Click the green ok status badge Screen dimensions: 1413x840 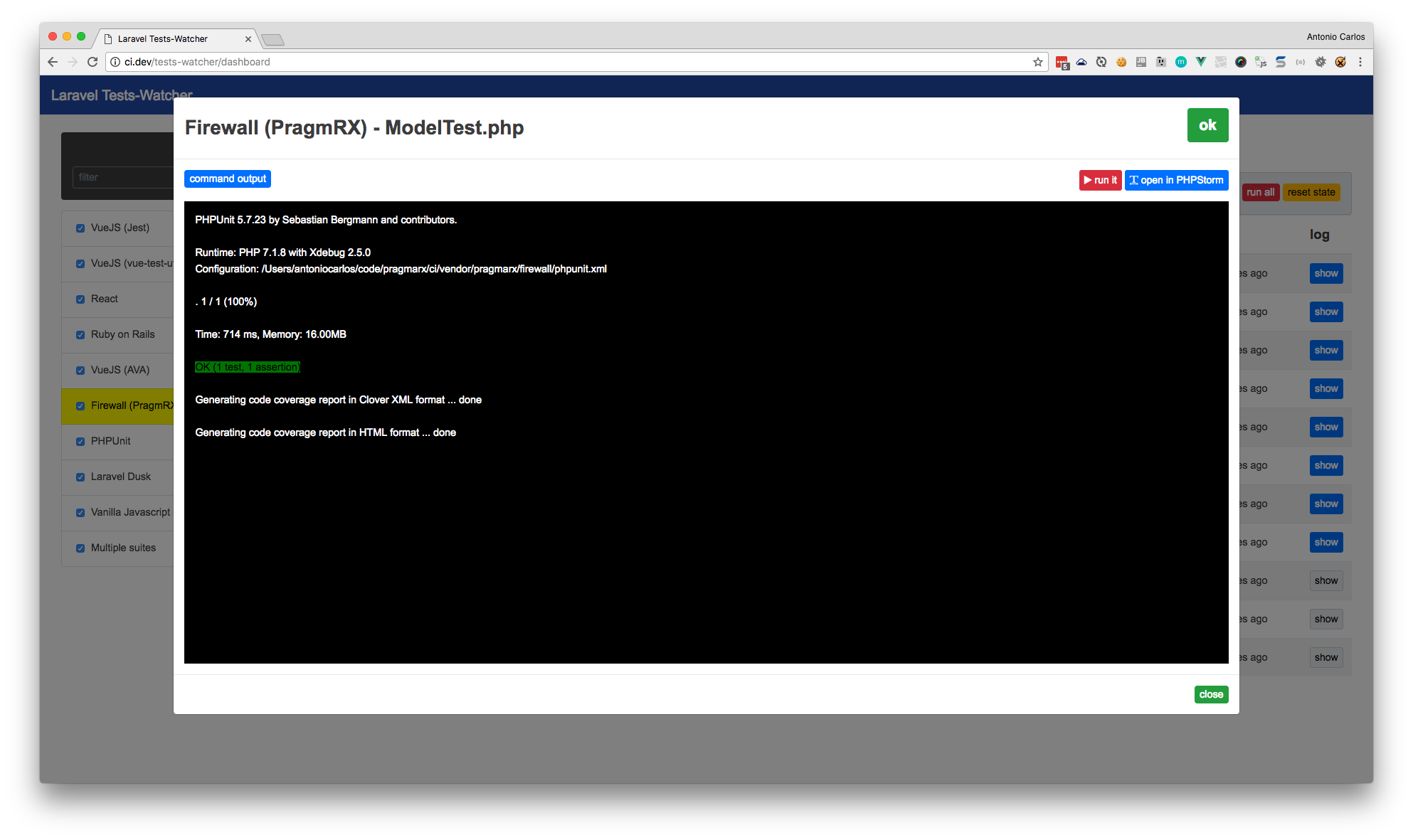point(1207,125)
